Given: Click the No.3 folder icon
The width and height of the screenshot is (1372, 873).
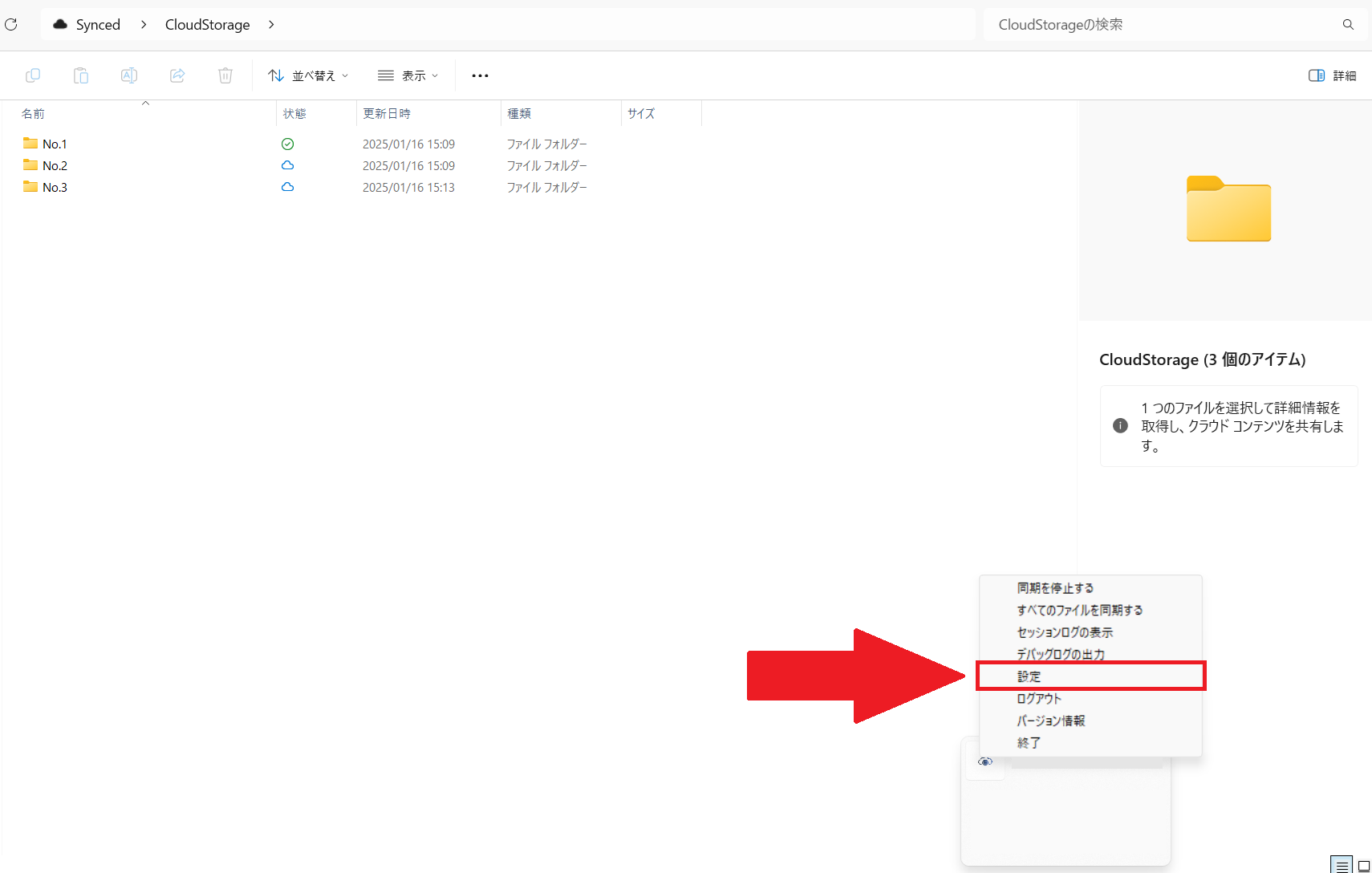Looking at the screenshot, I should point(30,187).
